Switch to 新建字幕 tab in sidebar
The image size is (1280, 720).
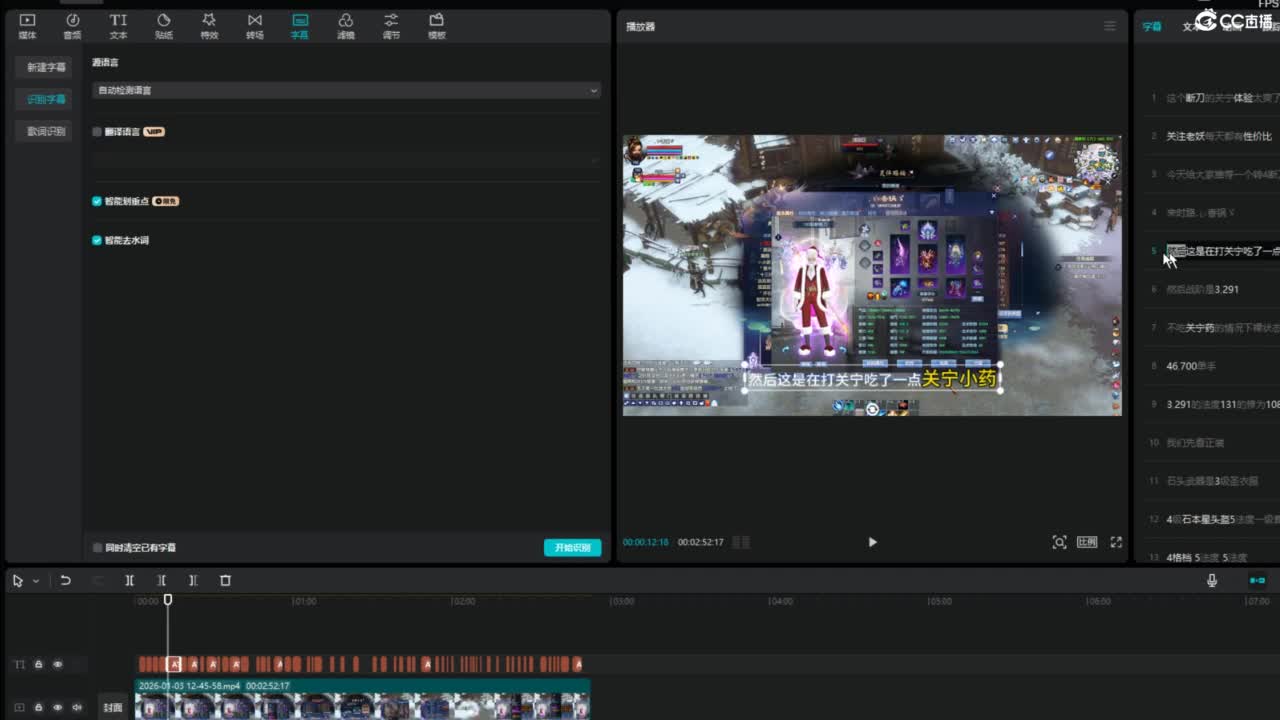tap(45, 67)
